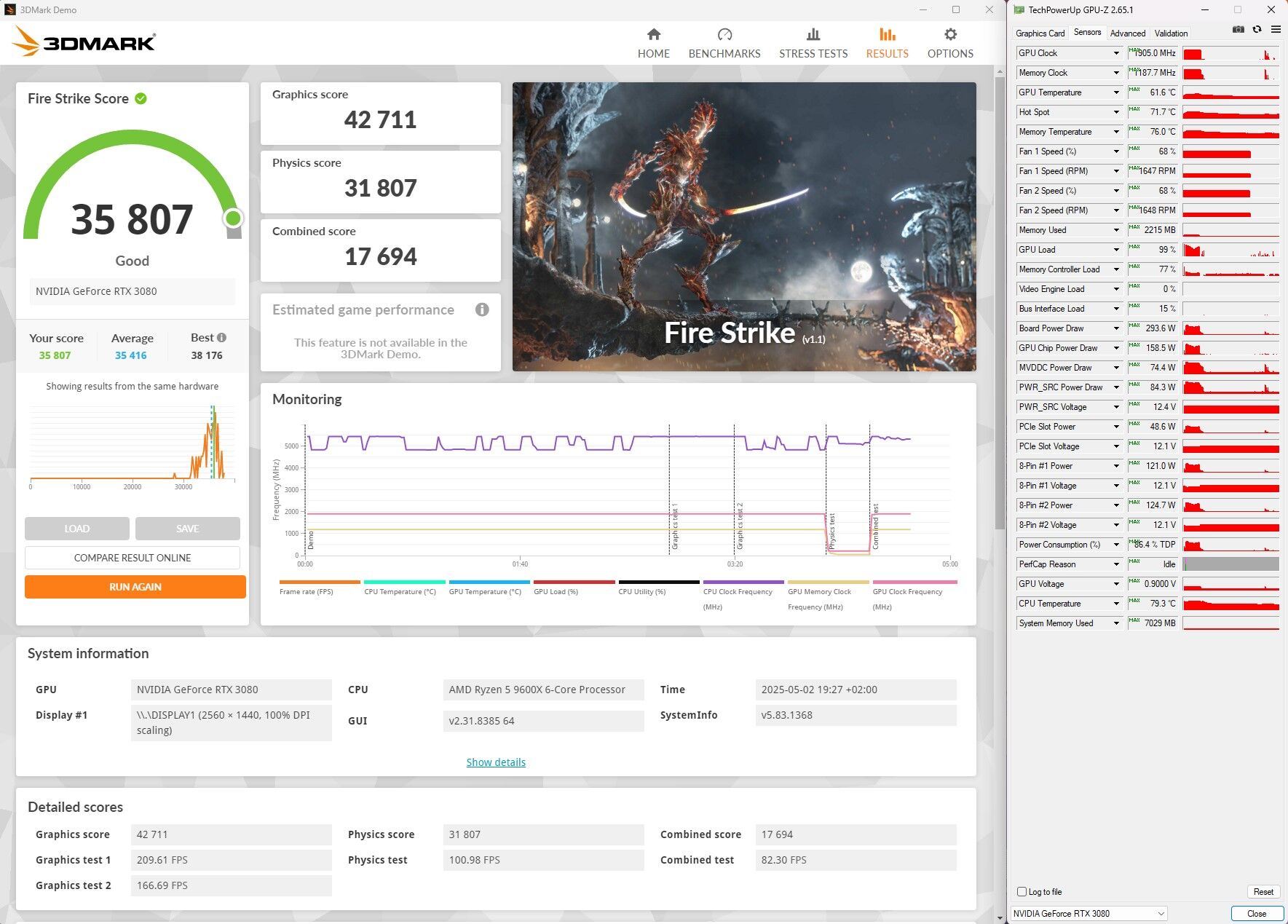
Task: Open the HOME section in 3DMark
Action: pyautogui.click(x=653, y=43)
